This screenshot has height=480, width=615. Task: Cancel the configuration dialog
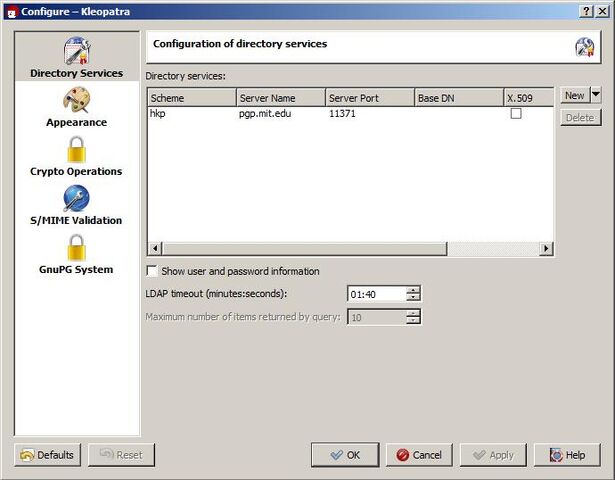pyautogui.click(x=419, y=455)
